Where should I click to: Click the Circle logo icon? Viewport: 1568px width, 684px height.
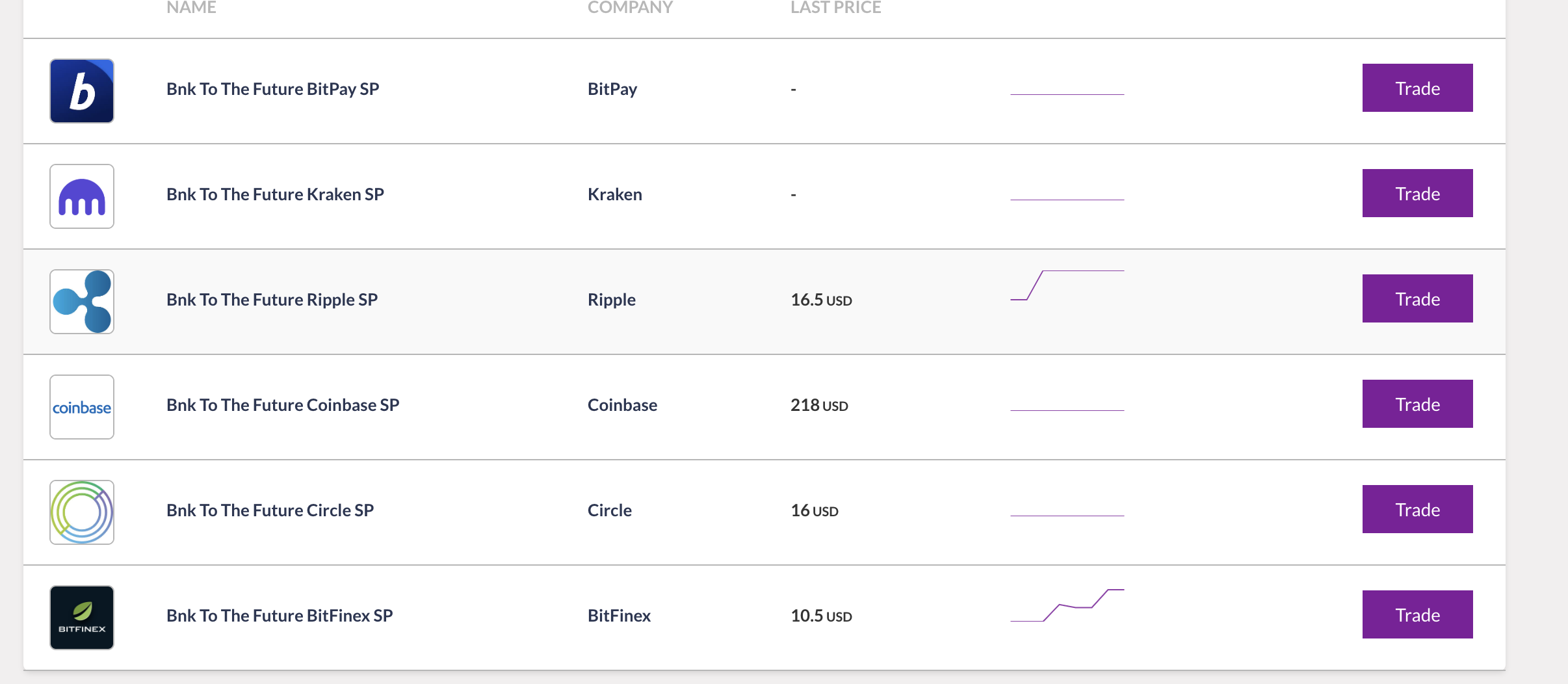coord(82,512)
